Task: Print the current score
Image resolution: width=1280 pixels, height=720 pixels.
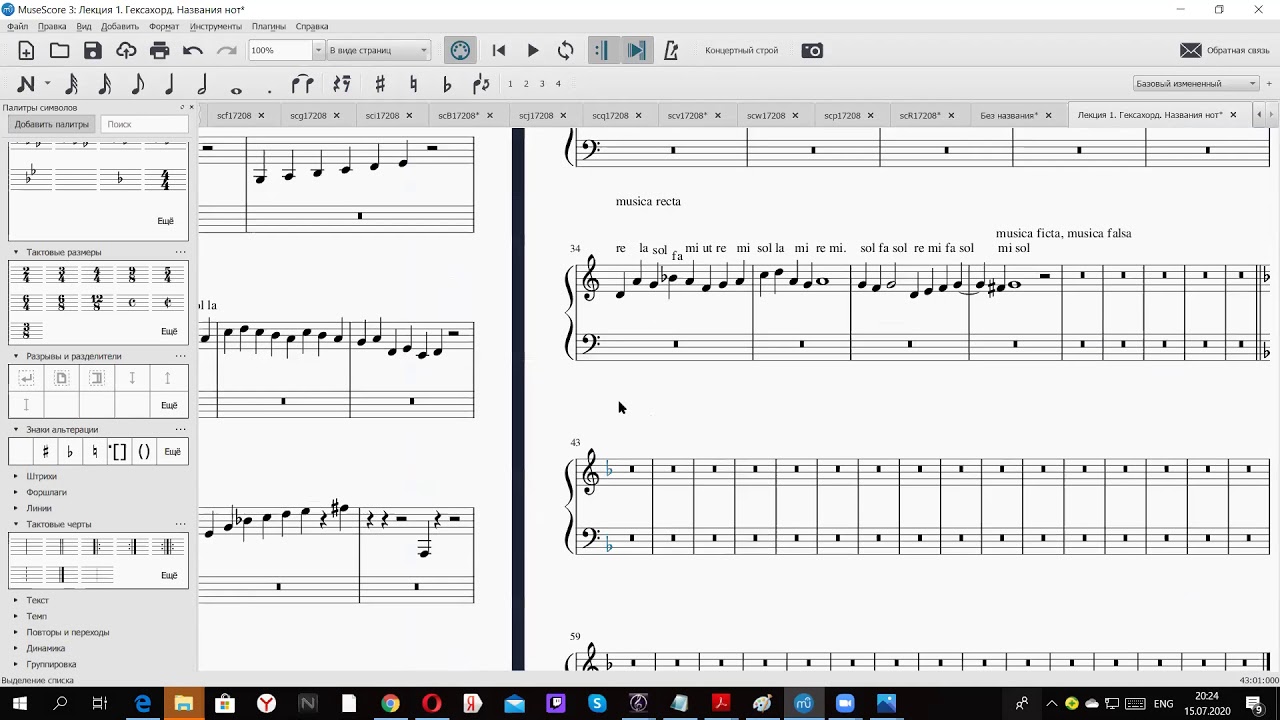Action: (x=159, y=50)
